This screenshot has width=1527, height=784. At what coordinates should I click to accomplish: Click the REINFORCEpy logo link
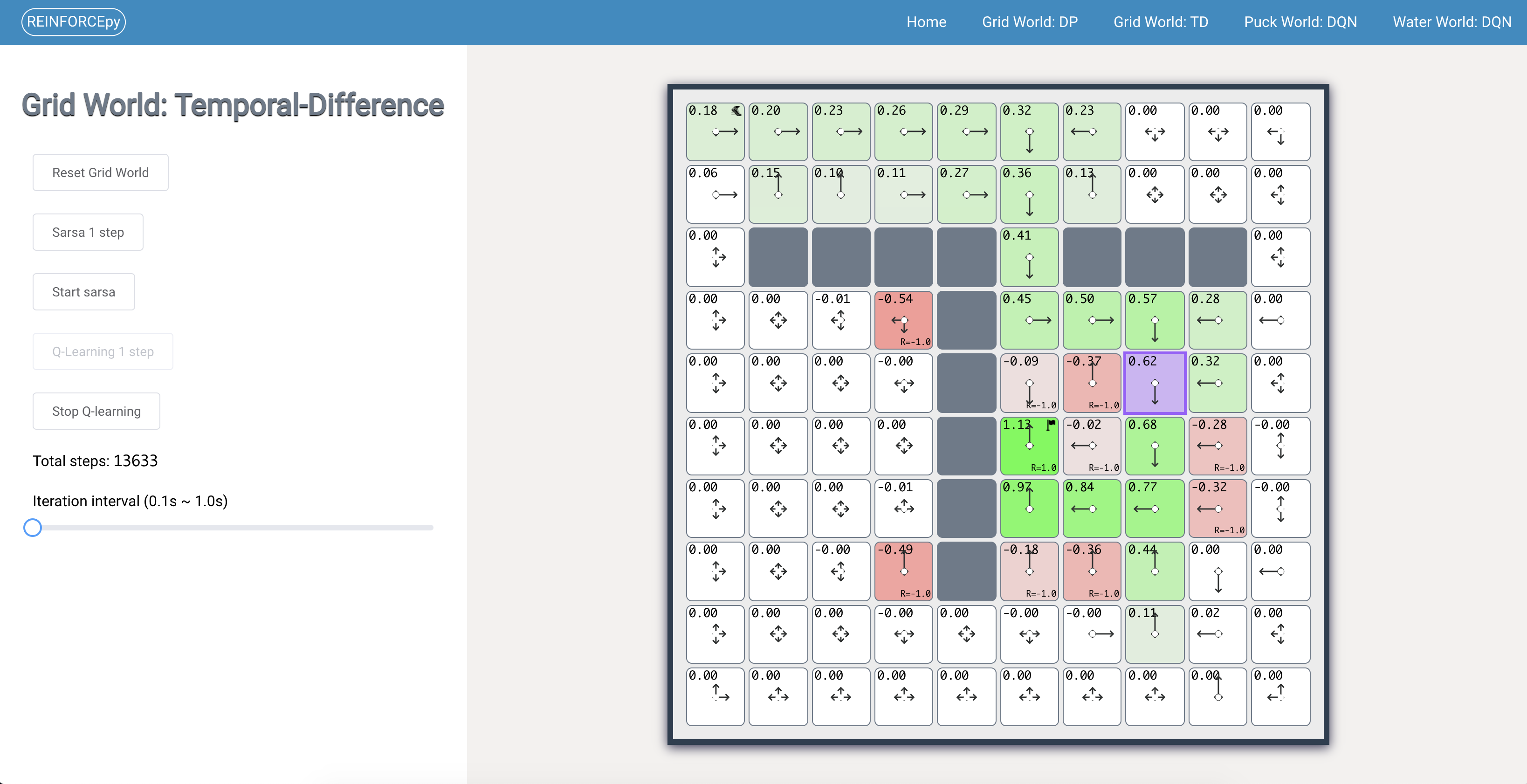[74, 22]
